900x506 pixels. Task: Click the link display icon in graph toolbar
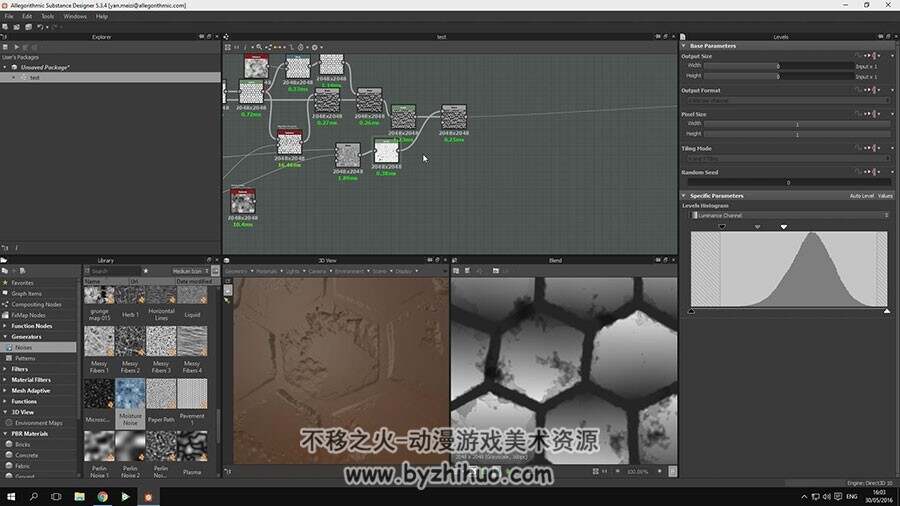pyautogui.click(x=268, y=47)
